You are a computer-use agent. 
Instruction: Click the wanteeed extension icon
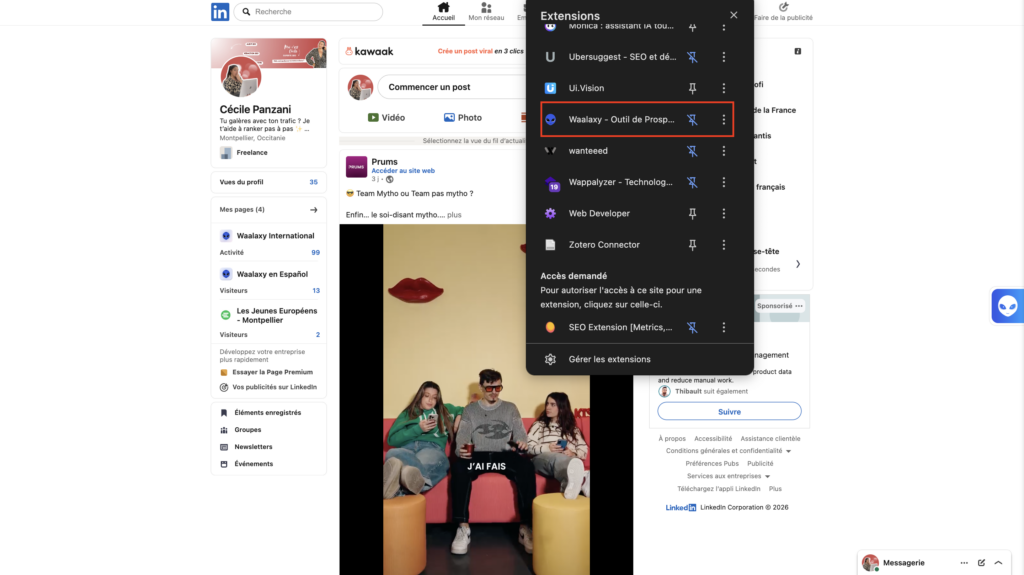(550, 151)
